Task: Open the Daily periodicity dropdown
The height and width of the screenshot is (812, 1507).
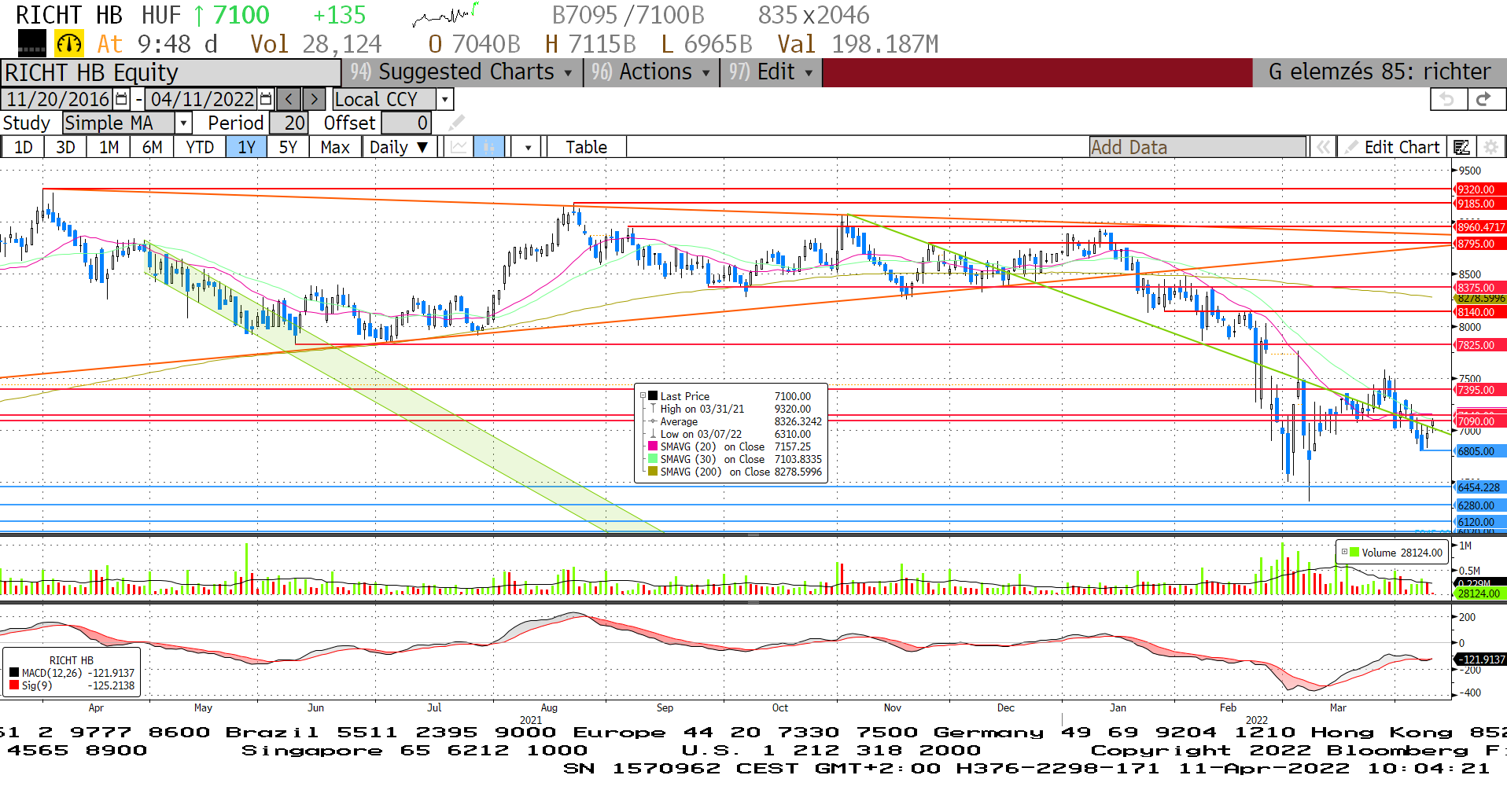Action: pos(400,147)
